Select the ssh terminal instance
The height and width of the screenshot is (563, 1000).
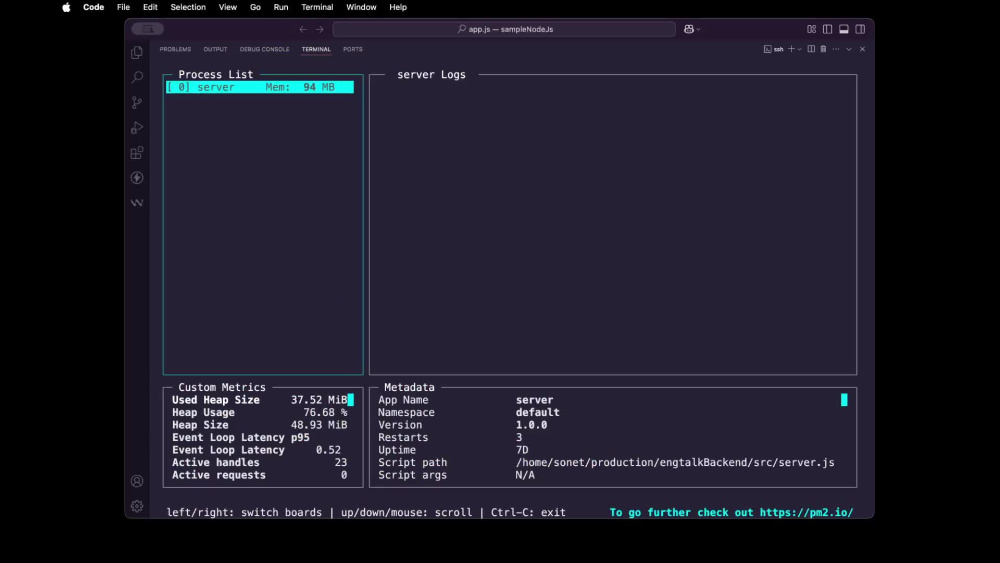(774, 49)
